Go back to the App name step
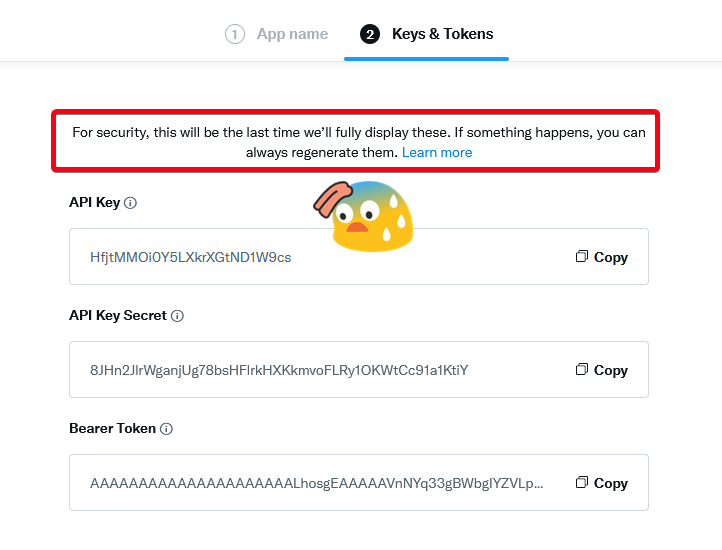Screen dimensions: 722x550 pos(292,34)
